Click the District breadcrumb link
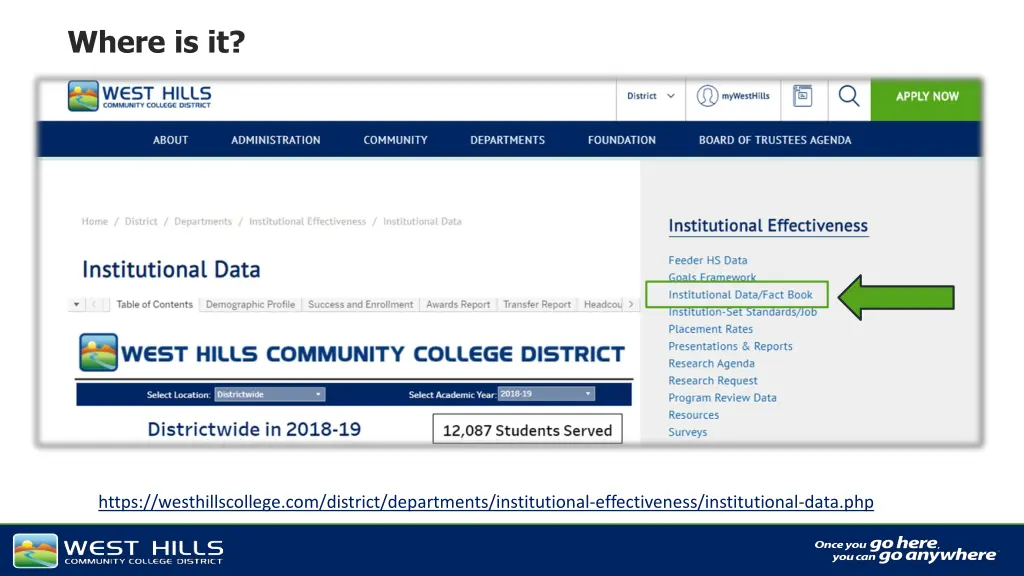This screenshot has width=1024, height=576. 141,221
